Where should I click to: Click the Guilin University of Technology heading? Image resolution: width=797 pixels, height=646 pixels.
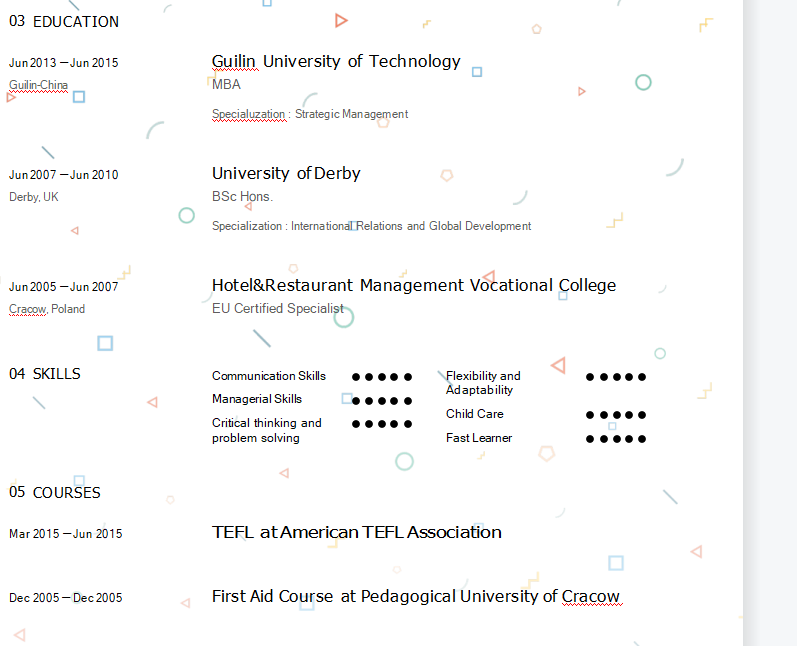pyautogui.click(x=336, y=62)
